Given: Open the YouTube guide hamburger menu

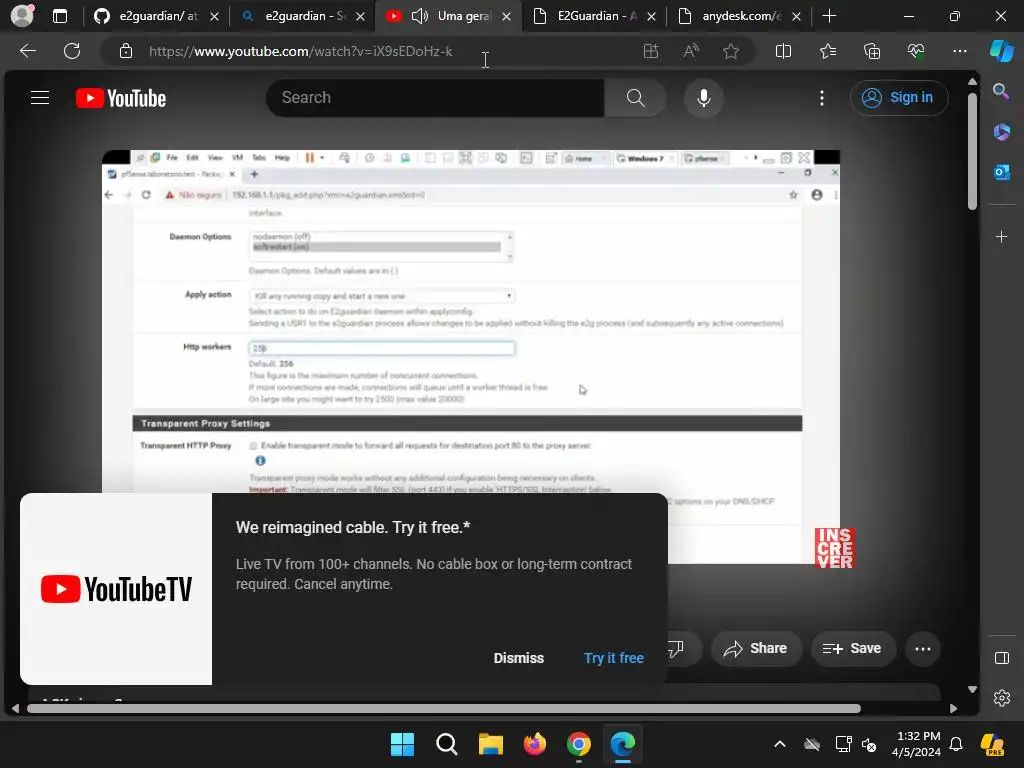Looking at the screenshot, I should pyautogui.click(x=40, y=97).
